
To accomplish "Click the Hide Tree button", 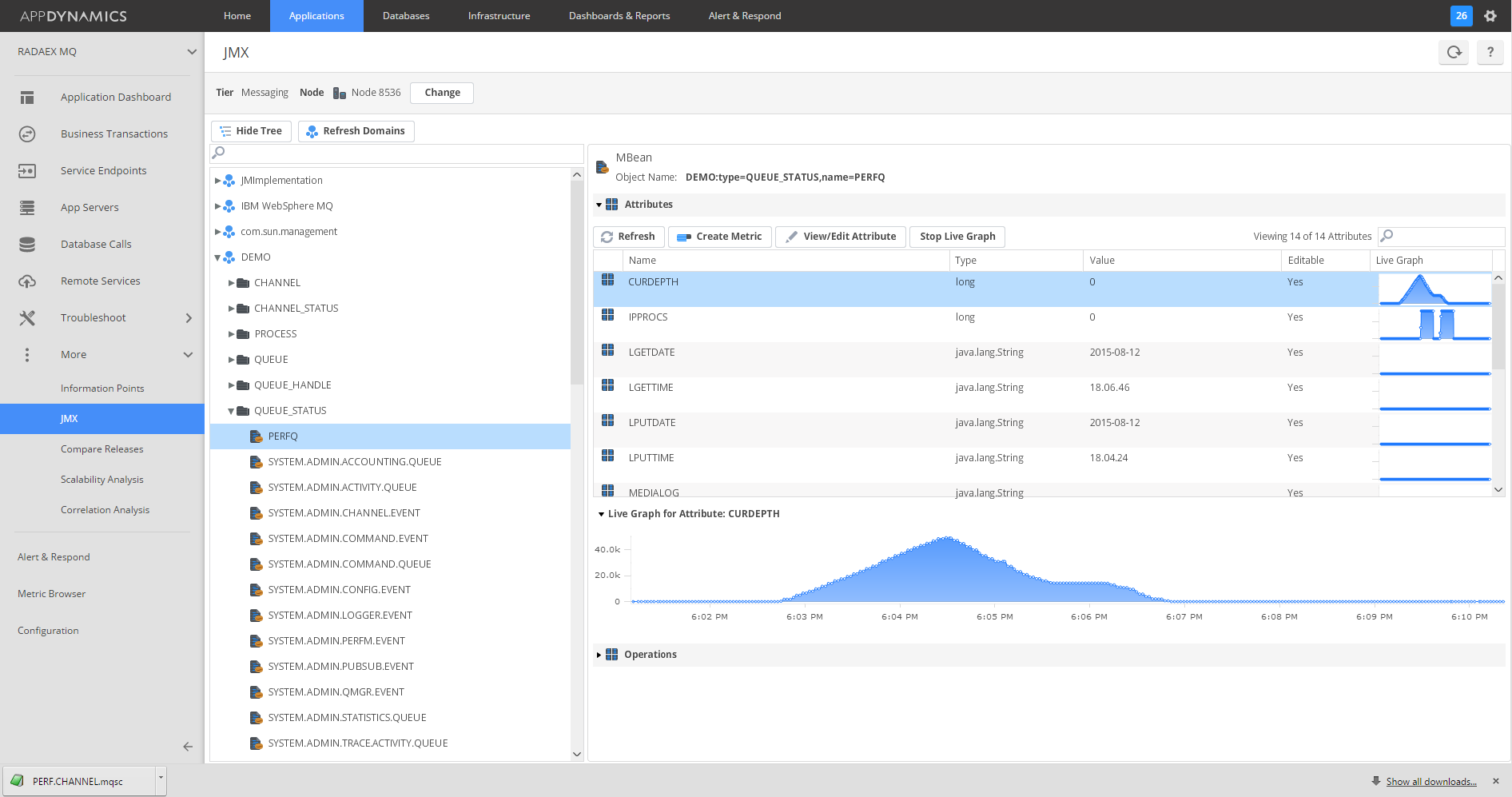I will click(x=251, y=131).
